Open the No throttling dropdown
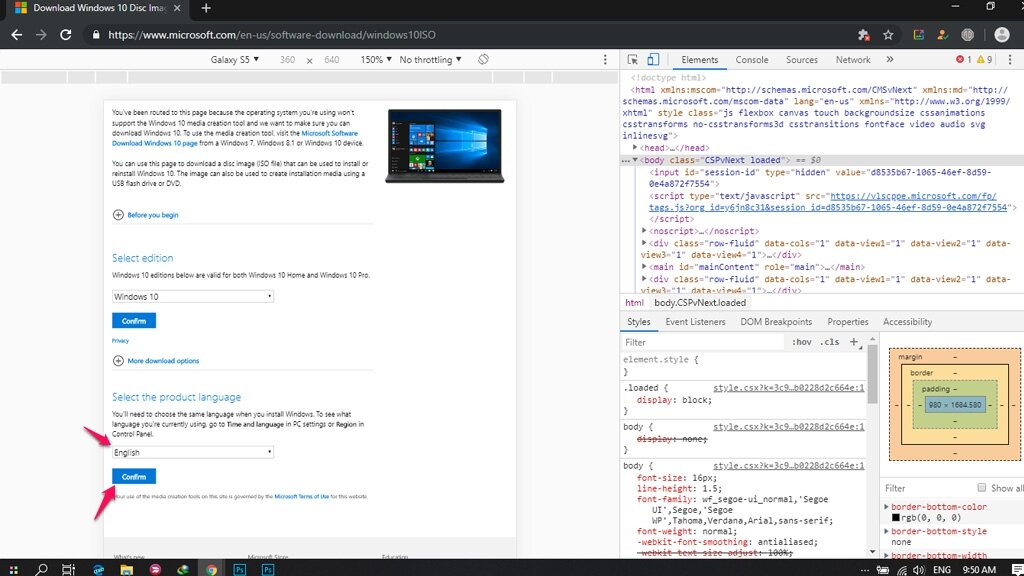Screen dimensions: 1024x576 tap(430, 59)
